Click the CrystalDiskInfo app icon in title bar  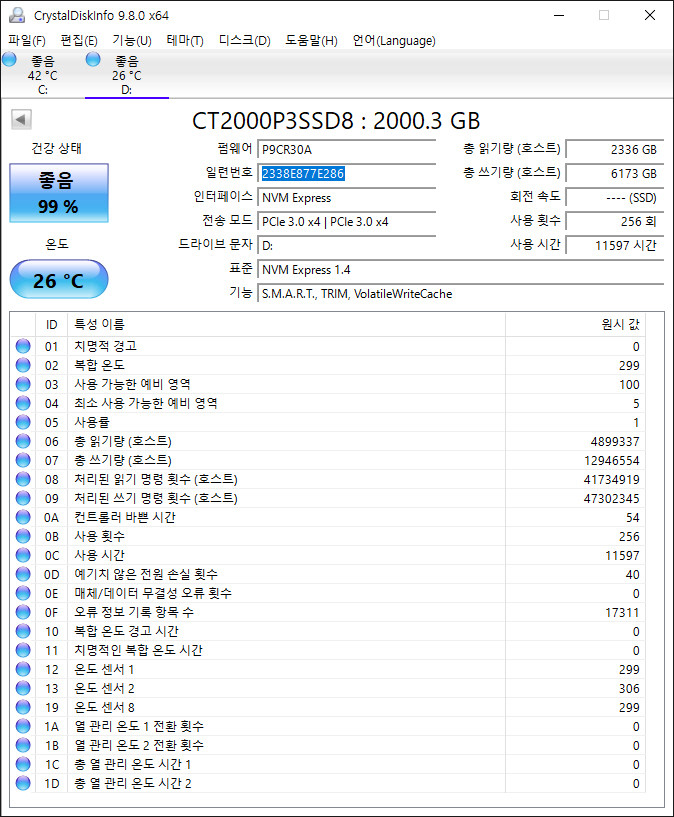[x=17, y=15]
